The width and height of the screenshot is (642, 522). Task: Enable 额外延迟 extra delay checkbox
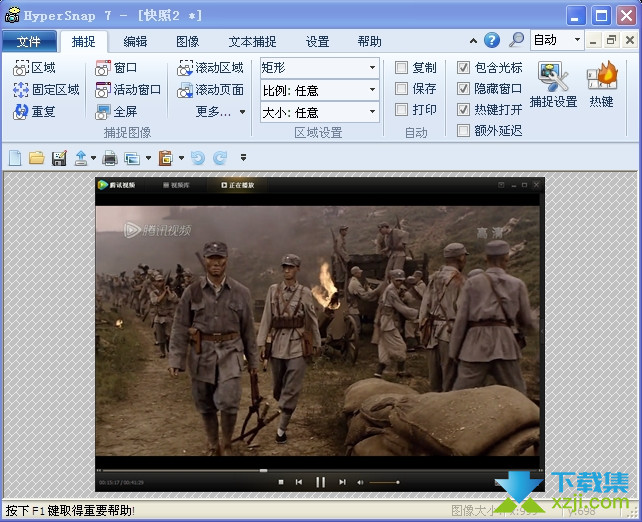(463, 131)
